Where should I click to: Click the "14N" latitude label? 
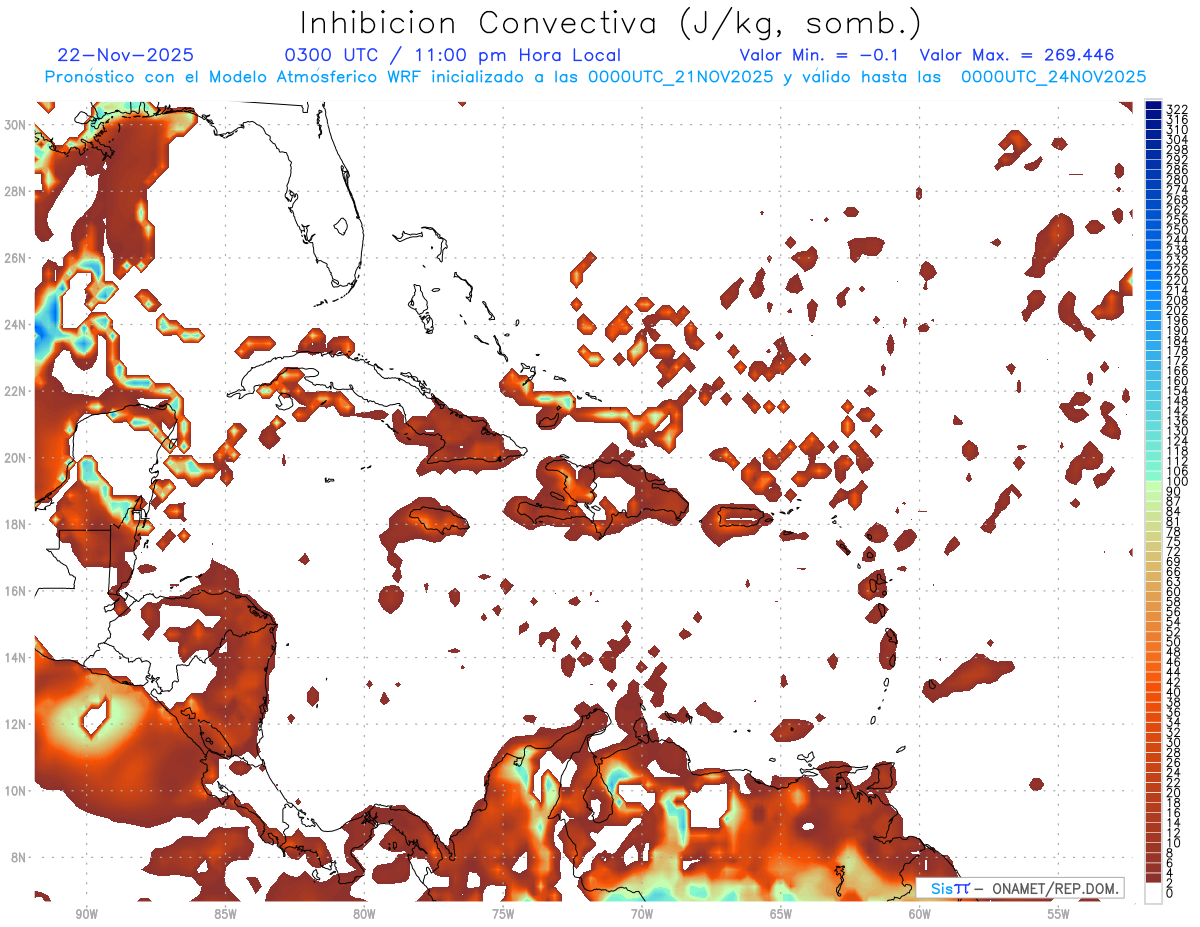point(15,658)
